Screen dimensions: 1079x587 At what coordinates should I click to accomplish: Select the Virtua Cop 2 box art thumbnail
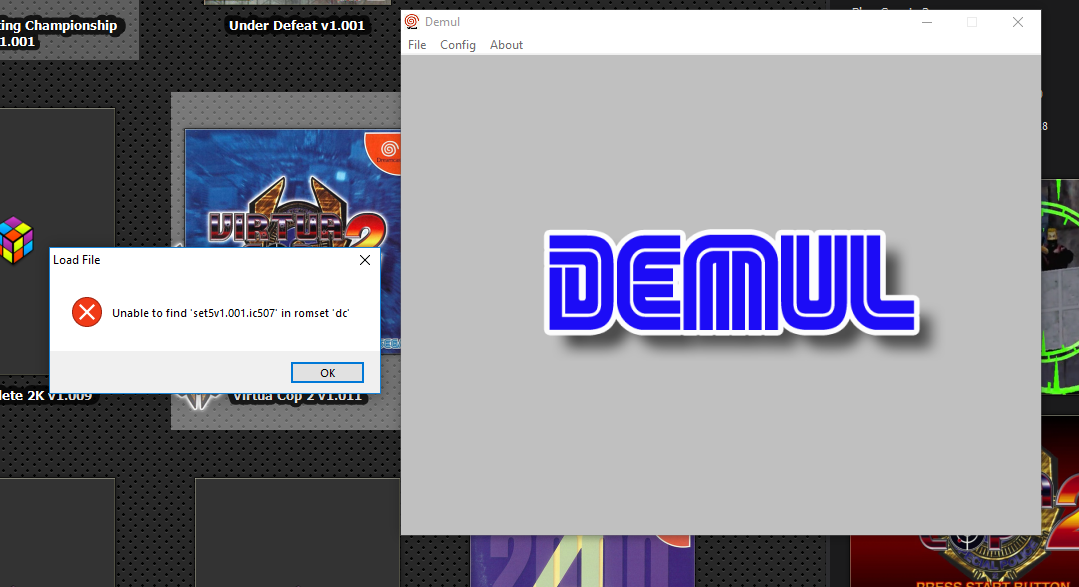(293, 189)
